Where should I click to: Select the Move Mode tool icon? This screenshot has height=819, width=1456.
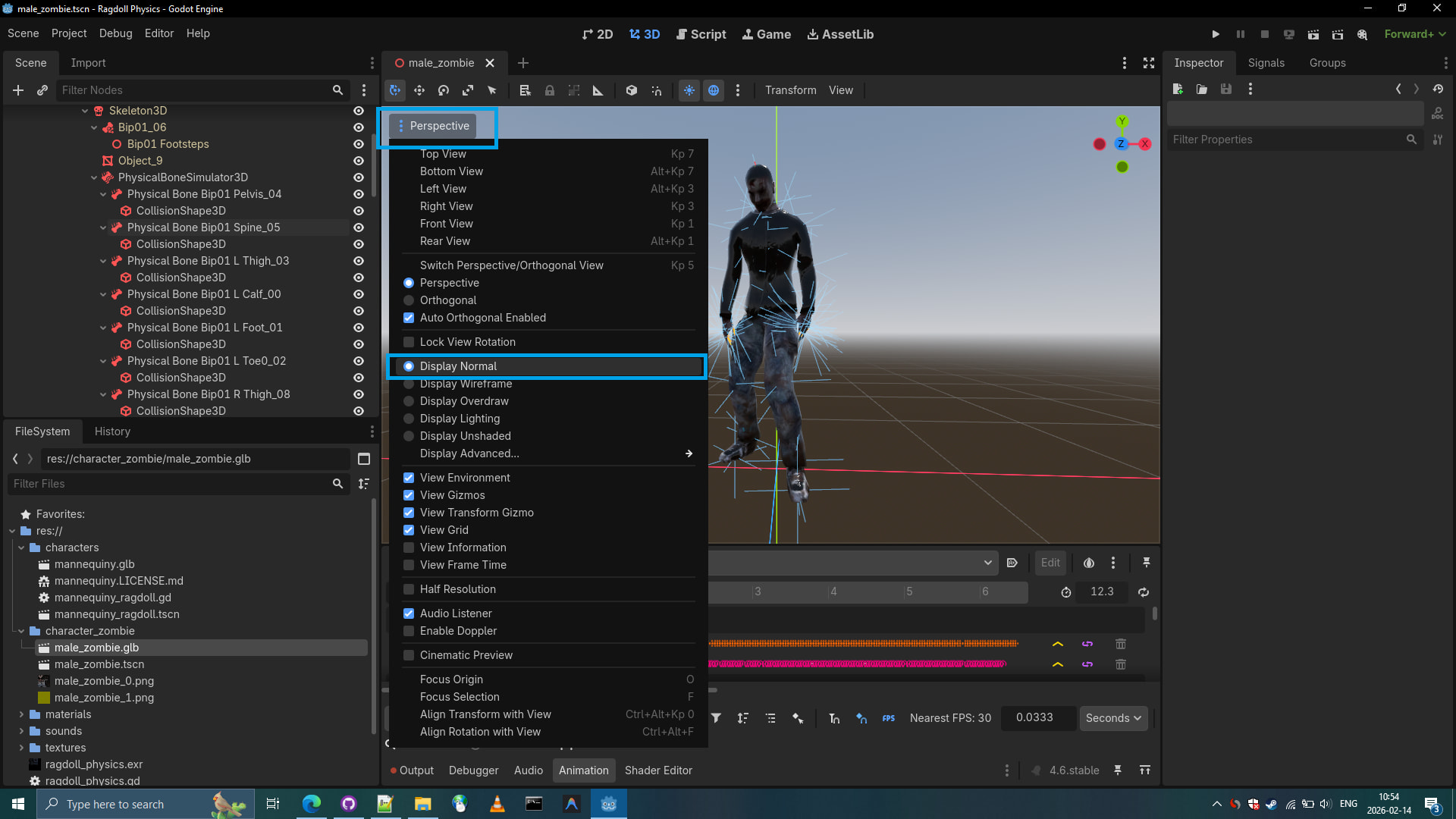coord(419,90)
